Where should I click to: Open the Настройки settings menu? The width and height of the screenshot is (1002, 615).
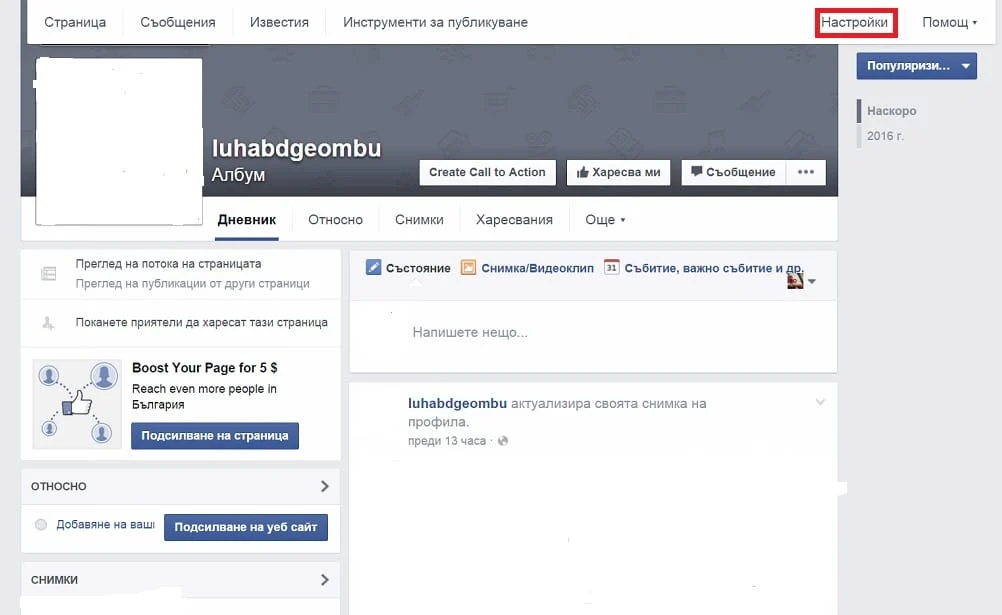tap(855, 23)
